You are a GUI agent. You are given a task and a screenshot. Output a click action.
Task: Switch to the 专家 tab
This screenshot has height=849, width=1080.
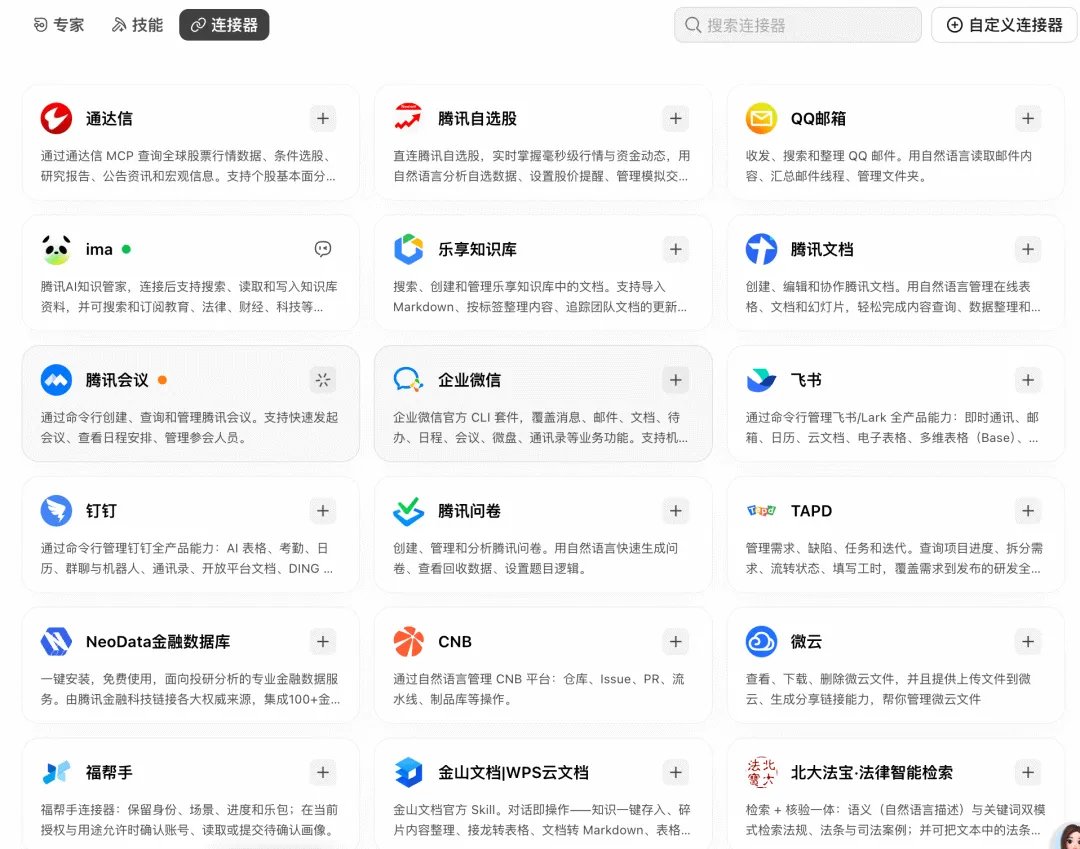pyautogui.click(x=59, y=25)
